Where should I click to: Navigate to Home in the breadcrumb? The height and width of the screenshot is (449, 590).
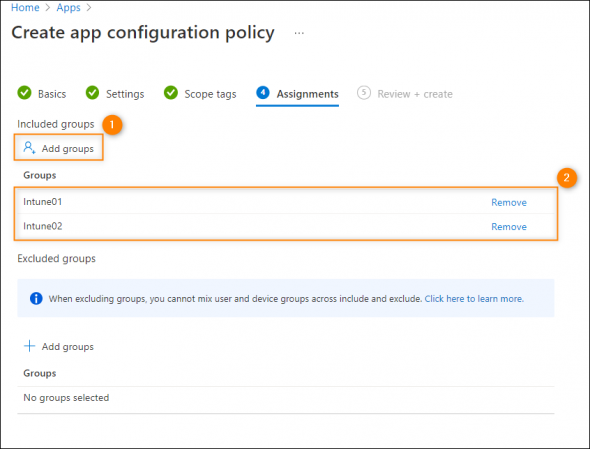click(25, 8)
